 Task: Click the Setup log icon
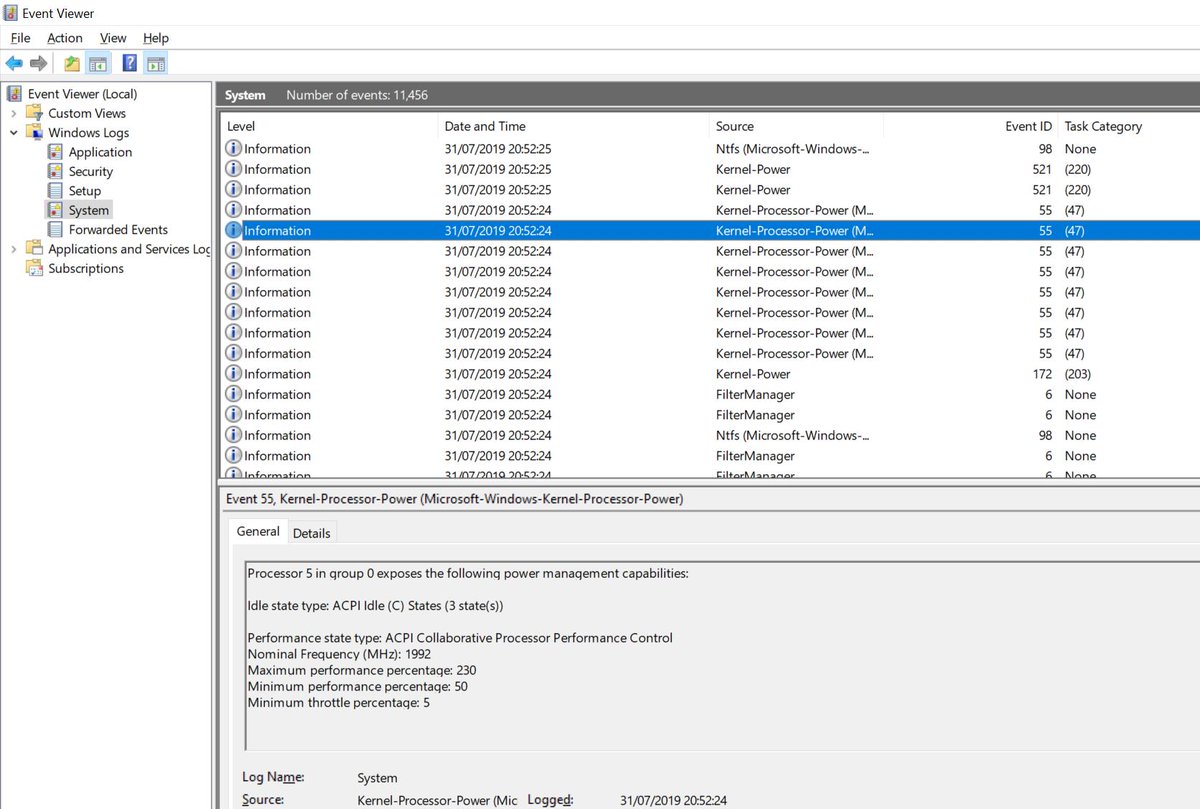(55, 190)
